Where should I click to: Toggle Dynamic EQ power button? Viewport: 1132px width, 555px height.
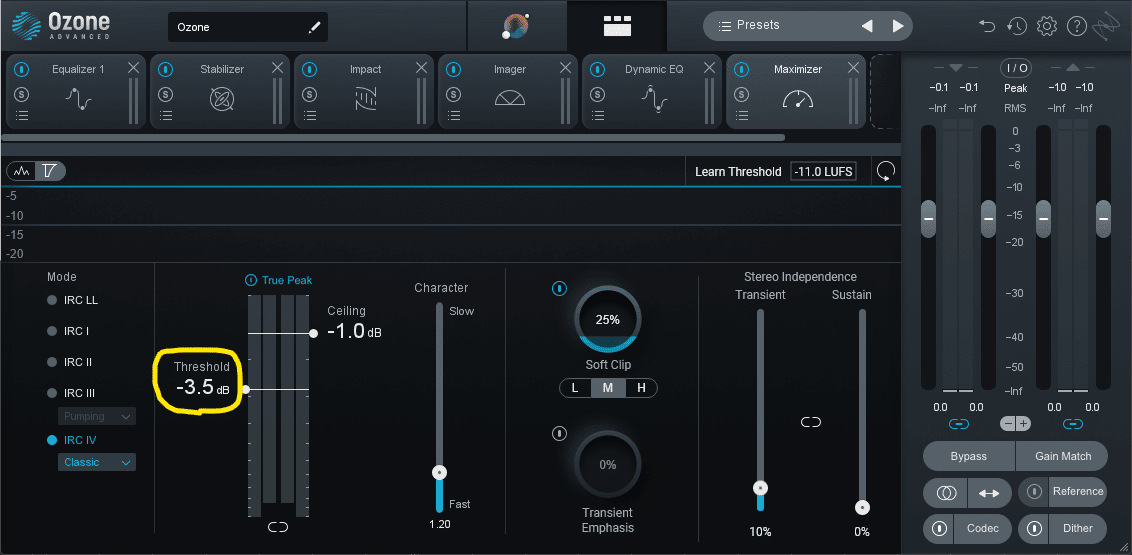(x=598, y=69)
